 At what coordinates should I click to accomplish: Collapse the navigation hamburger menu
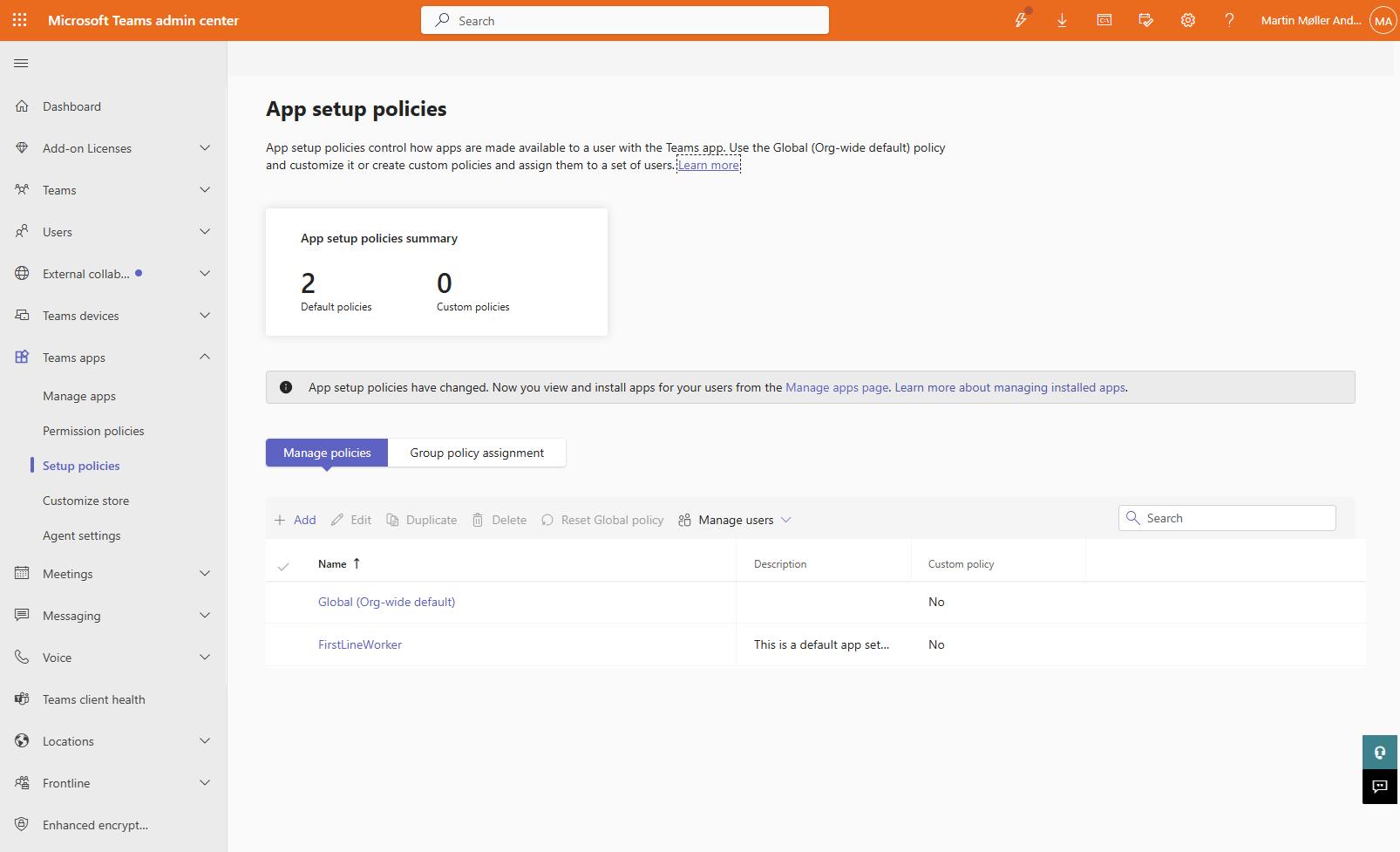(x=21, y=63)
